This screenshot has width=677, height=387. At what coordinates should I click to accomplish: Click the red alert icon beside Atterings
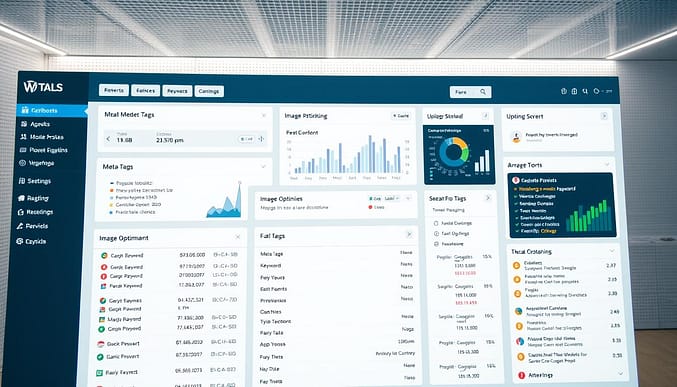click(x=521, y=375)
